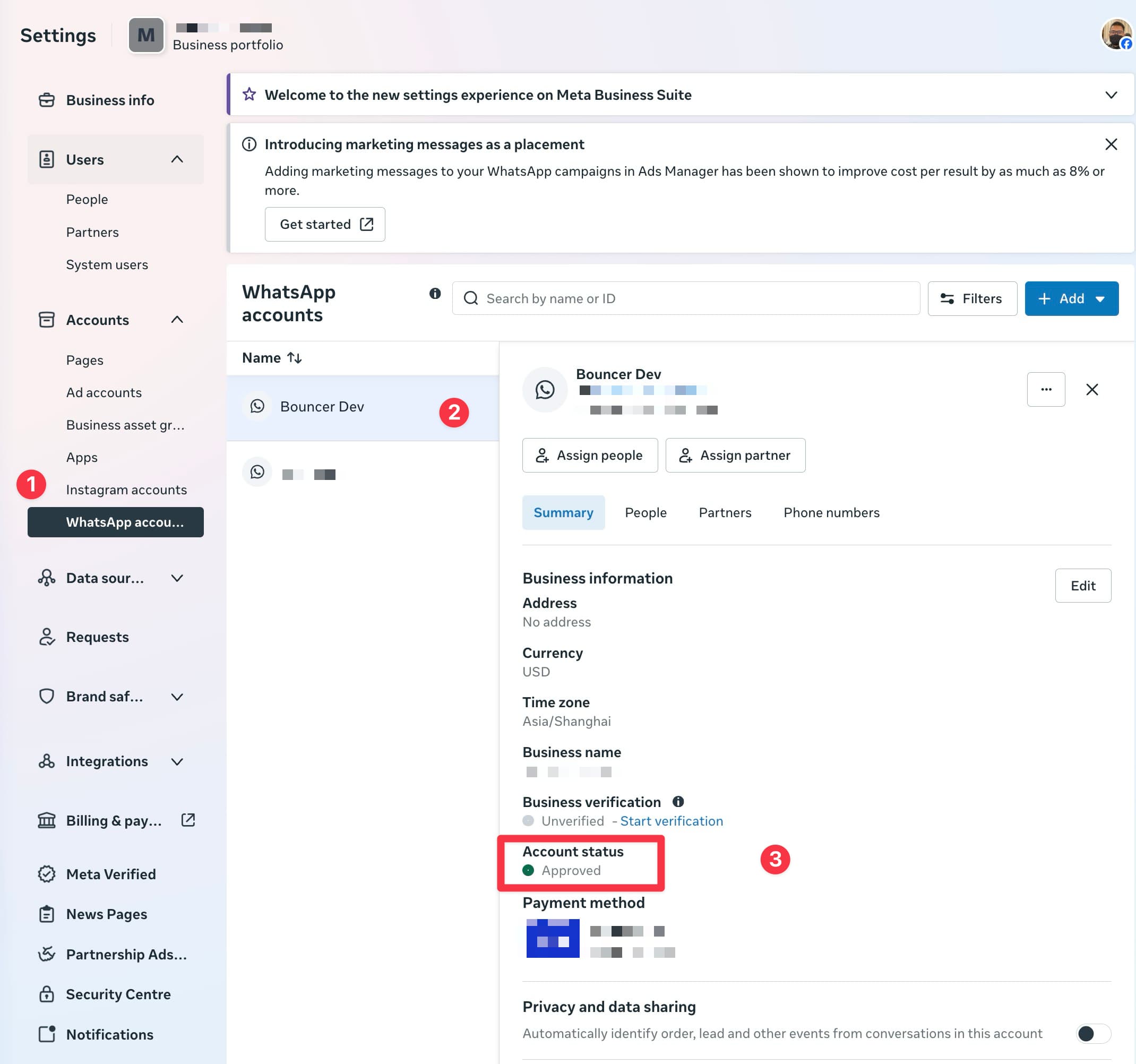Screen dimensions: 1136x1064
Task: Collapse the Users section
Action: click(x=177, y=159)
